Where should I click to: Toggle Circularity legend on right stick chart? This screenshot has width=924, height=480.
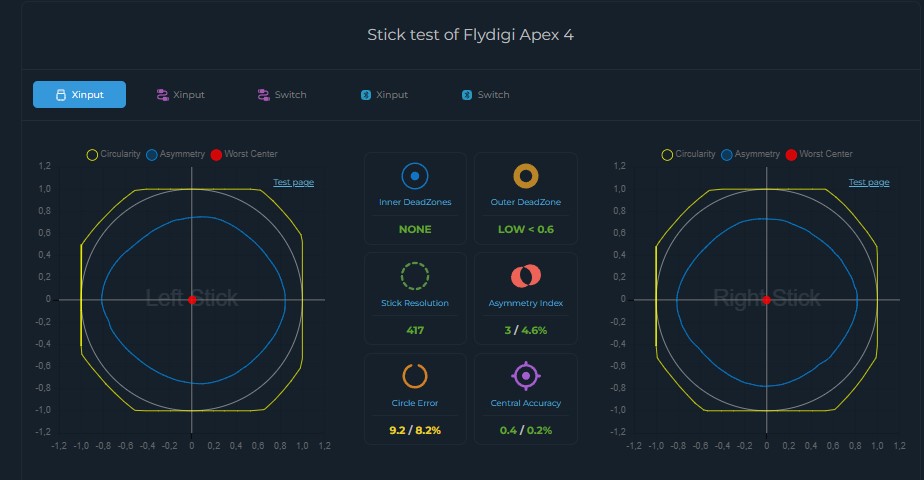(688, 154)
